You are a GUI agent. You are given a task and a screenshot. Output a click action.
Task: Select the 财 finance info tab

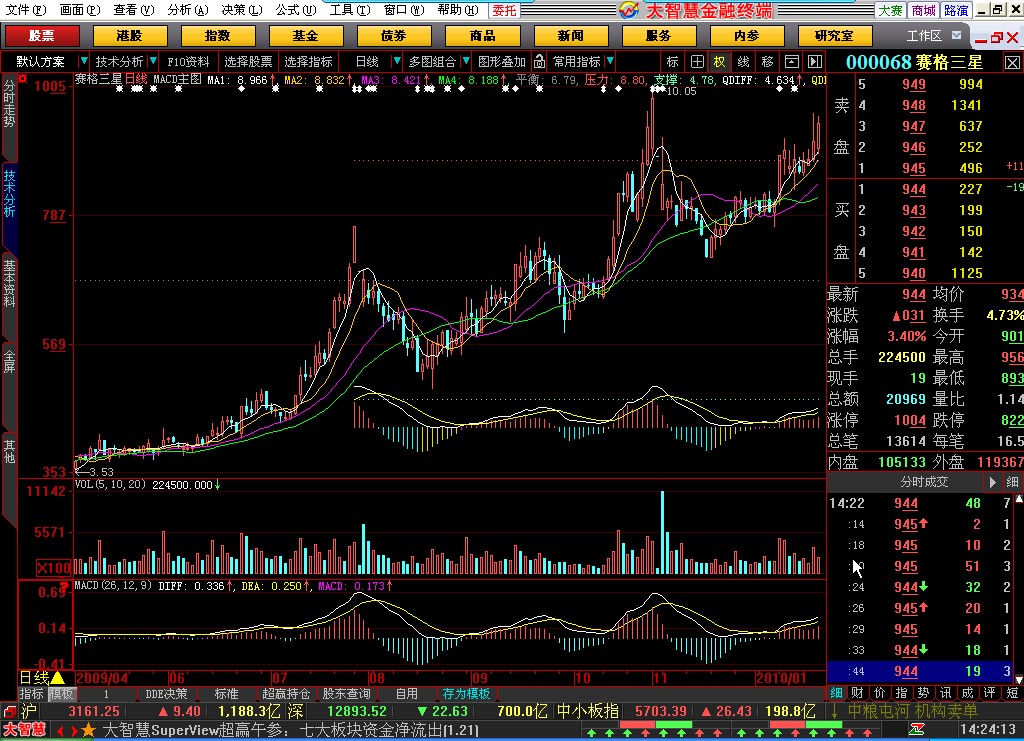pos(858,693)
